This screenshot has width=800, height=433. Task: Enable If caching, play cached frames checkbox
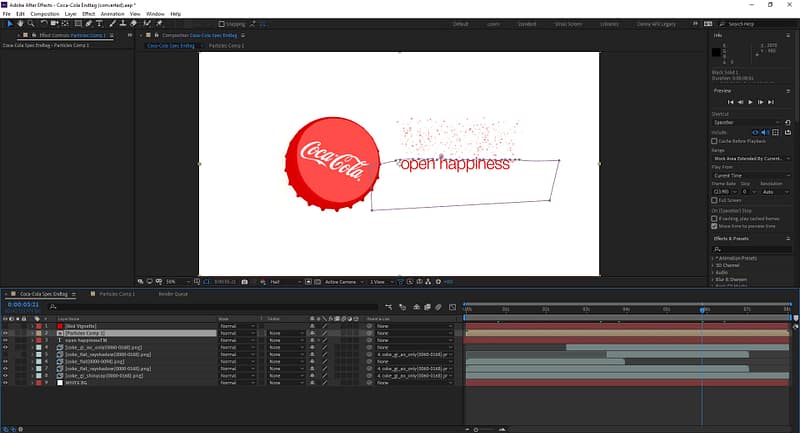pos(714,218)
